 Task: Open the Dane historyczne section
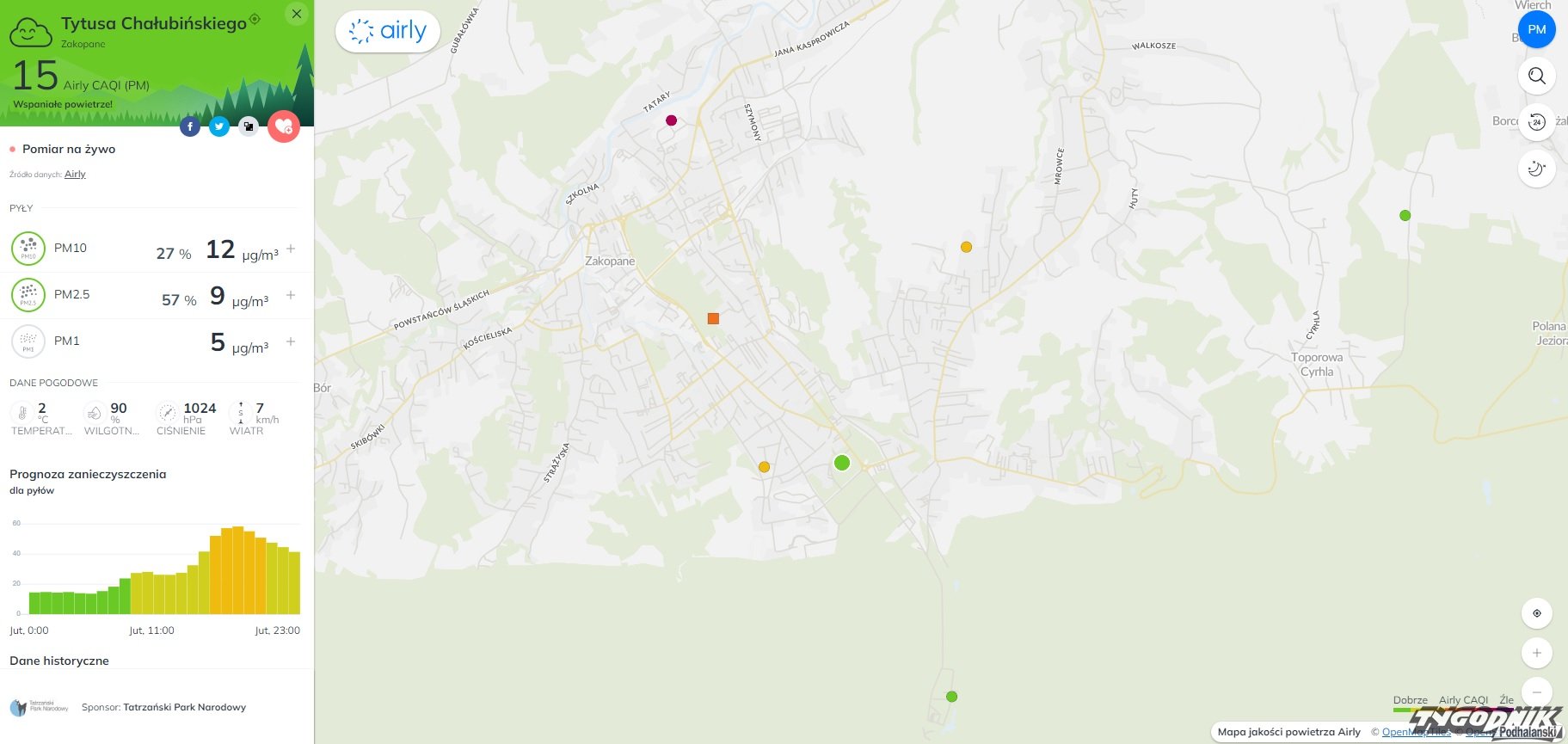(x=59, y=661)
